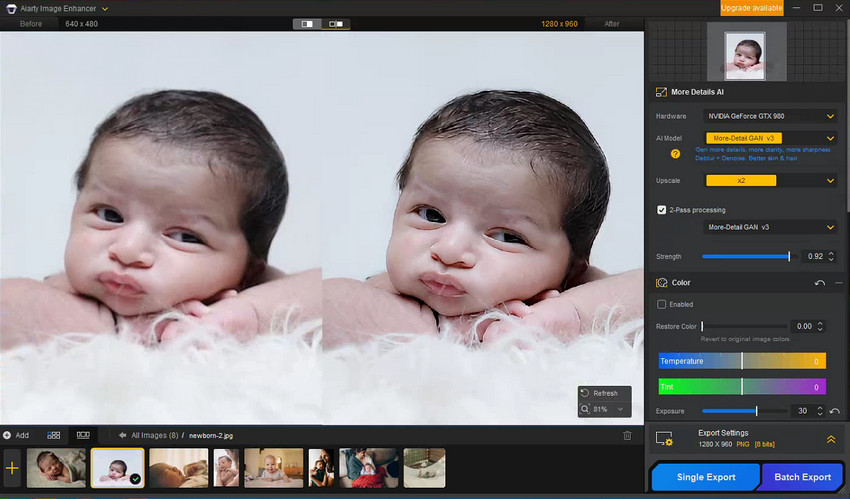Click the Restore Color value field 0.00
Image resolution: width=850 pixels, height=499 pixels.
pyautogui.click(x=803, y=326)
